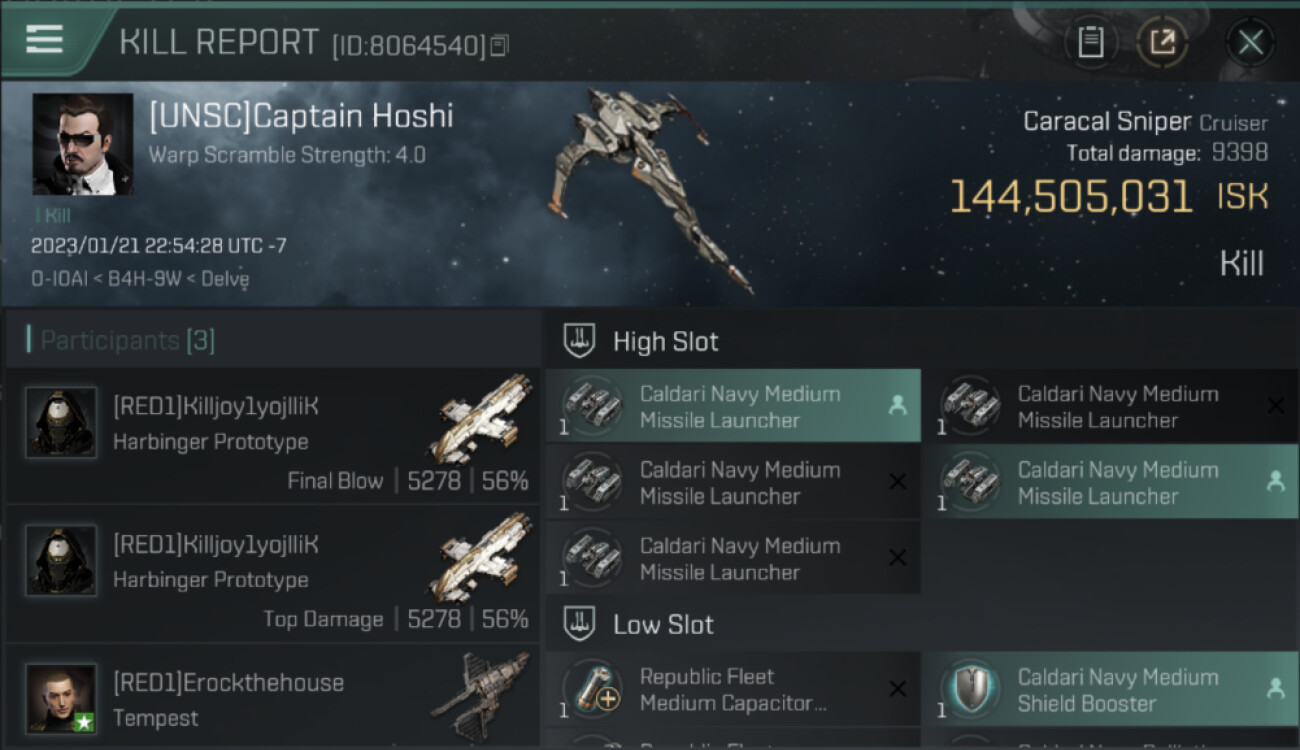1300x750 pixels.
Task: Click the Caldari Navy Medium Shield Booster icon
Action: click(x=970, y=690)
